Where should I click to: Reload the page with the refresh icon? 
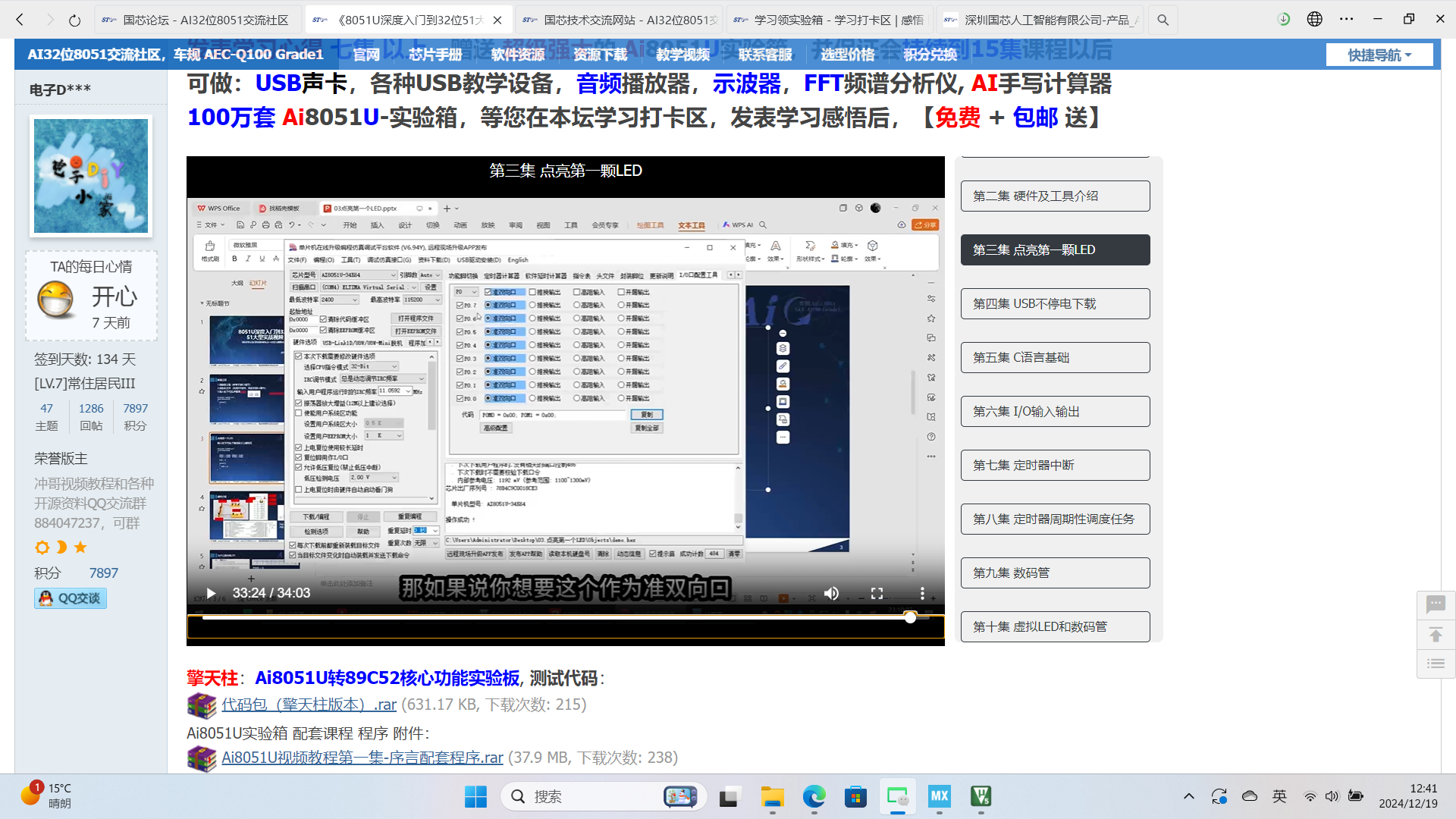coord(74,20)
